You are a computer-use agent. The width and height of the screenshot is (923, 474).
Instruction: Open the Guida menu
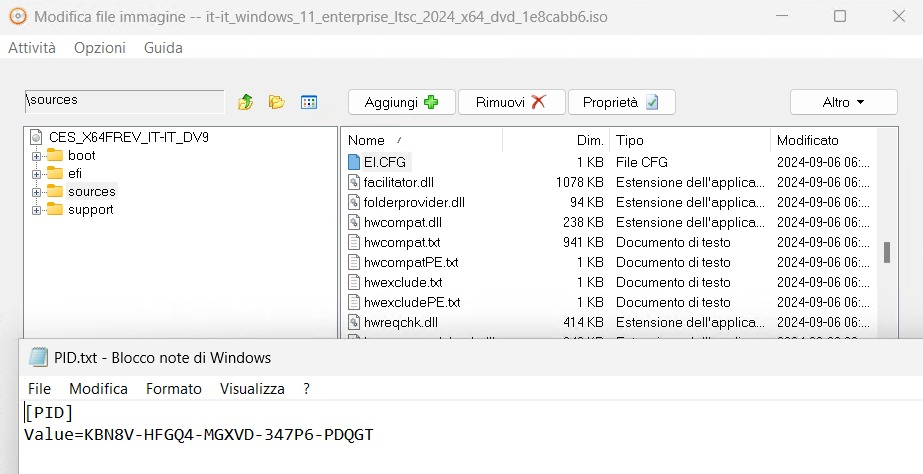tap(163, 48)
